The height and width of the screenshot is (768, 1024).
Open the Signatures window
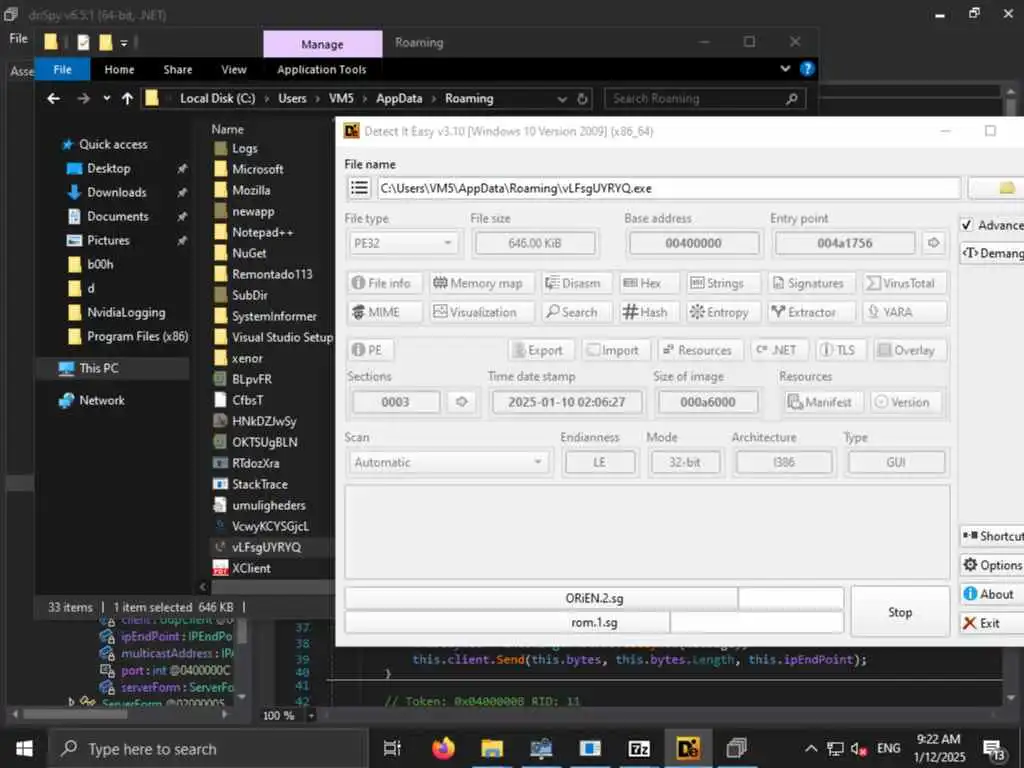tap(812, 283)
